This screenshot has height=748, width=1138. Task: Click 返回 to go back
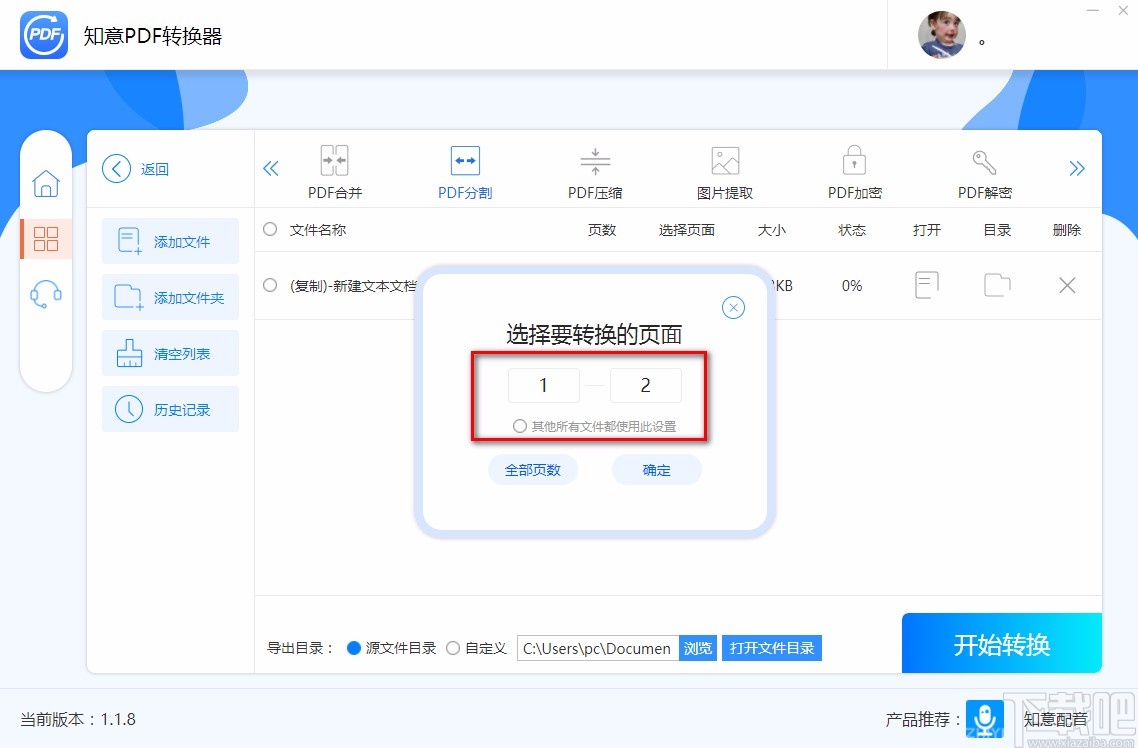[136, 168]
